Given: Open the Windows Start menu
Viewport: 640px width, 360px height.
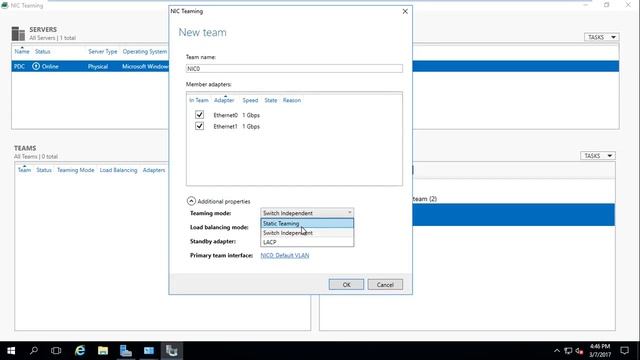Looking at the screenshot, I should point(11,351).
